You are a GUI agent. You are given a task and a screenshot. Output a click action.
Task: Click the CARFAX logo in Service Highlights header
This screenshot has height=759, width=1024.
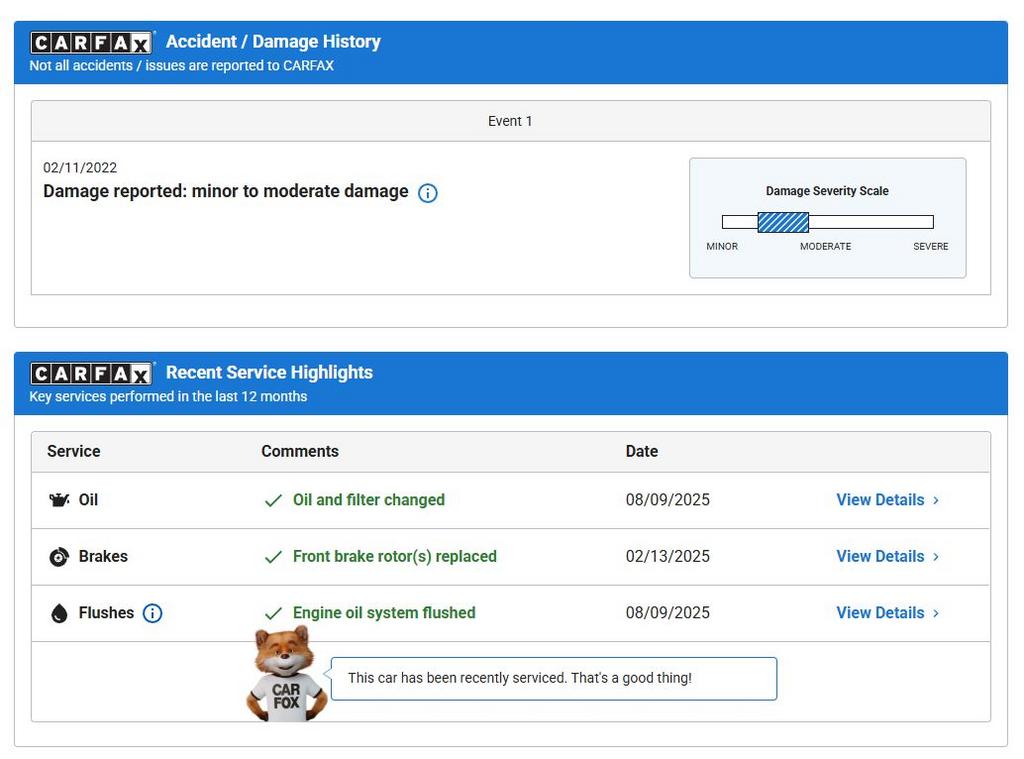91,373
